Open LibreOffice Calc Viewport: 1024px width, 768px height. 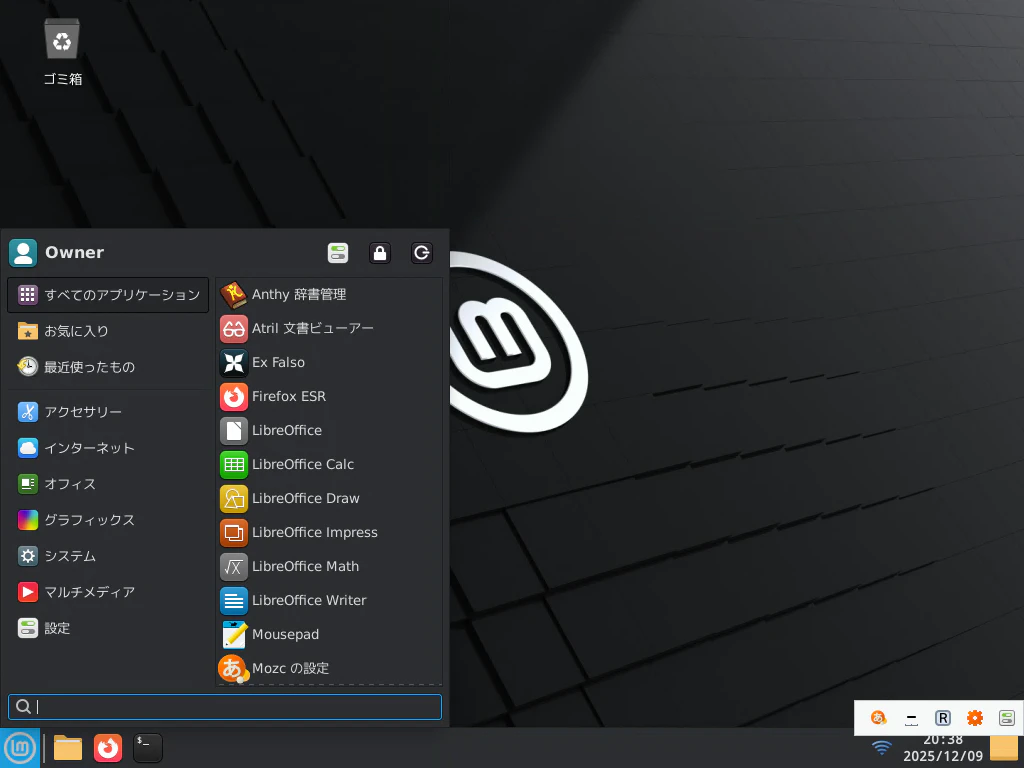(x=329, y=464)
